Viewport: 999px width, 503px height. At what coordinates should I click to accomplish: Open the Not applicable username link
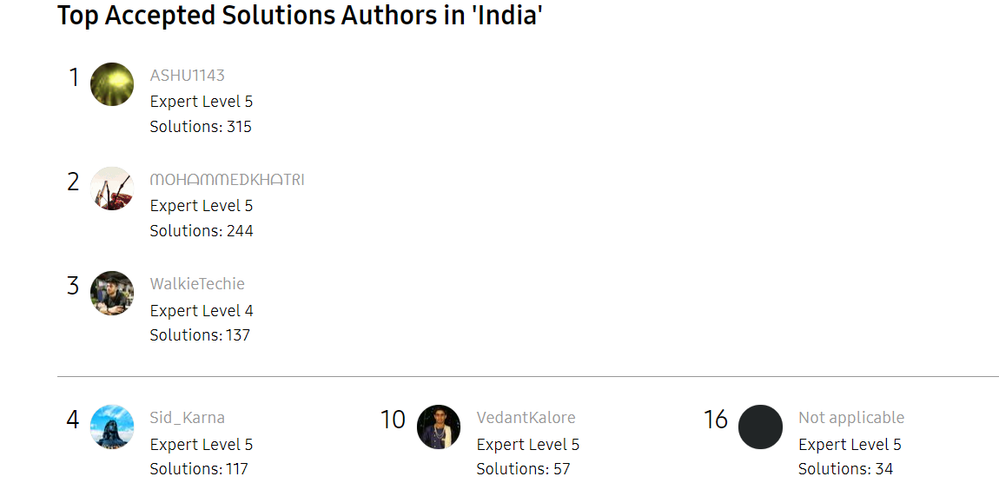tap(851, 418)
